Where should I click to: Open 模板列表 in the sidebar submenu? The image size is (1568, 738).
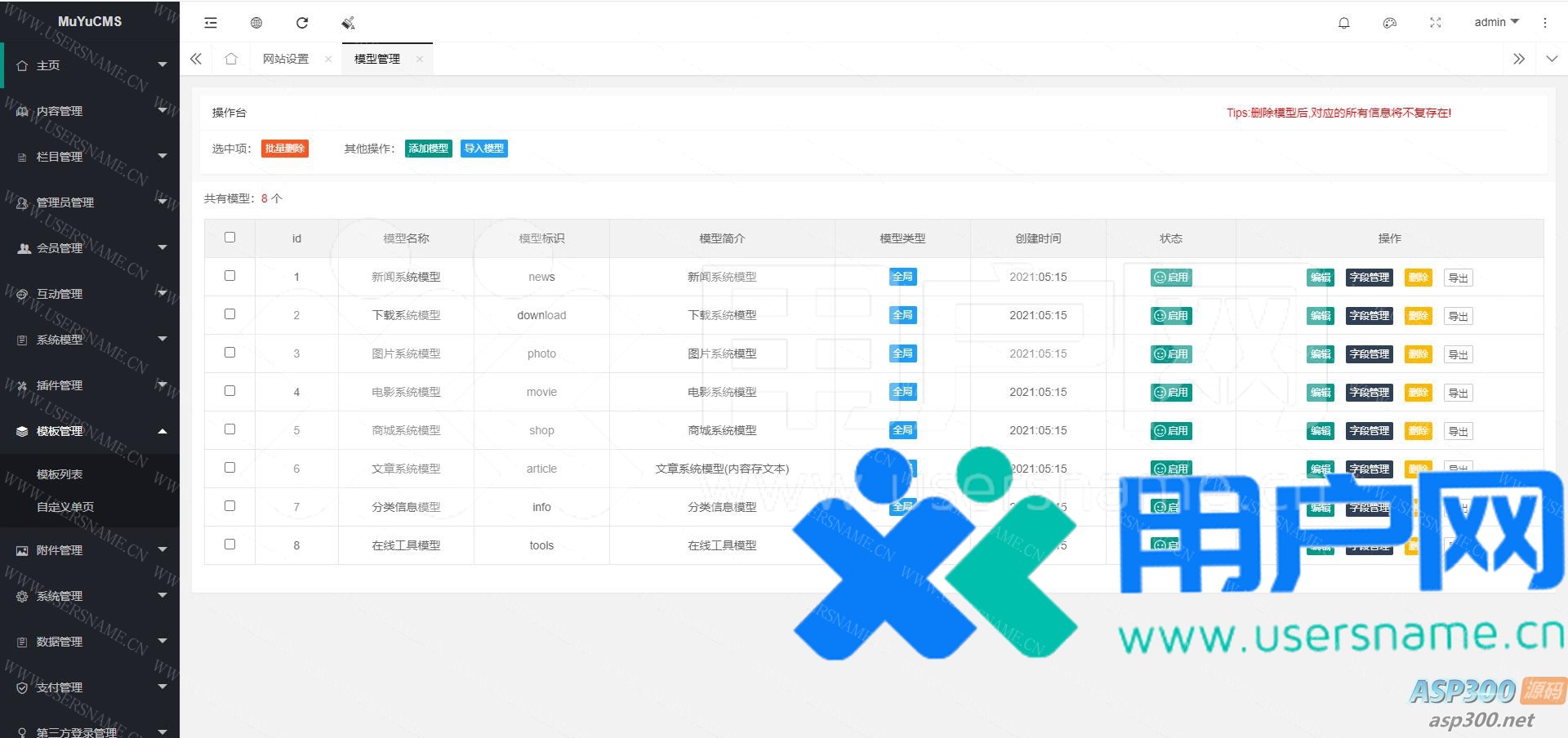pyautogui.click(x=60, y=474)
